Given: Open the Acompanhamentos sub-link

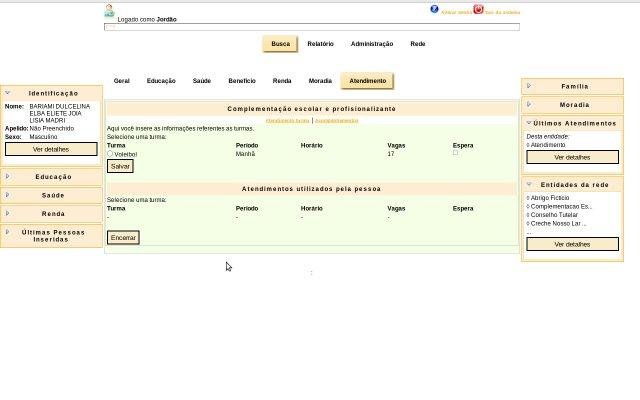Looking at the screenshot, I should pyautogui.click(x=337, y=121).
